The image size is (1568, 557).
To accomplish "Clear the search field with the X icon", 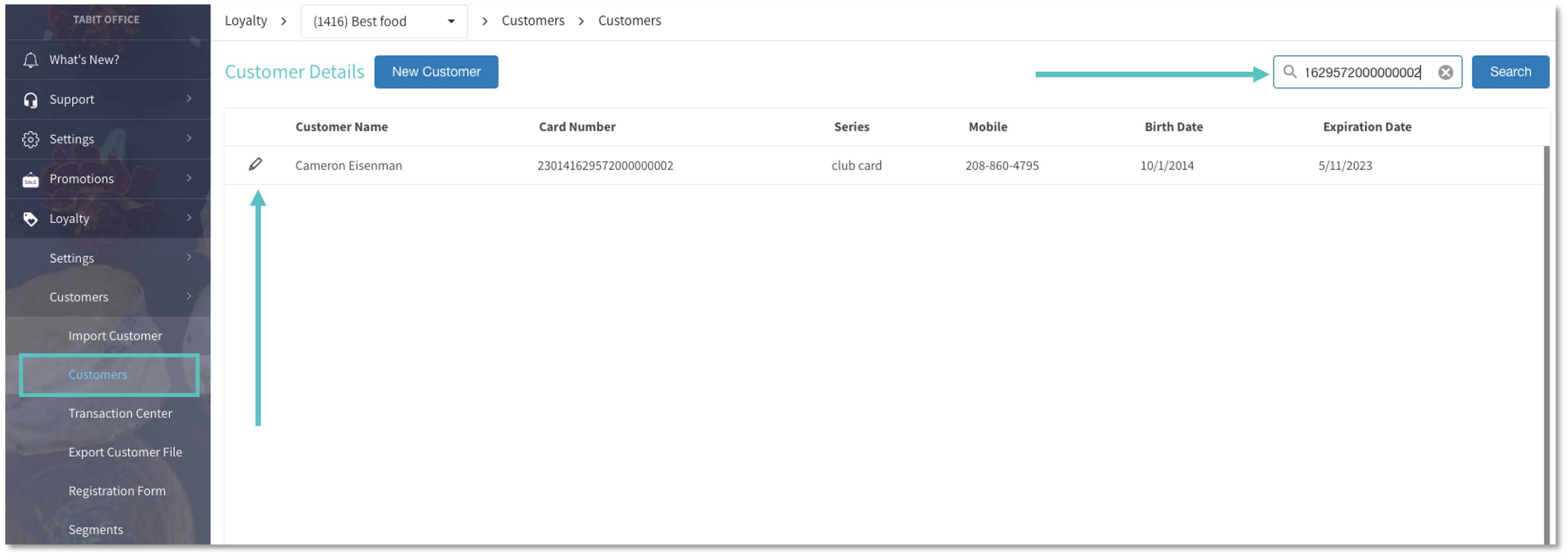I will [1446, 72].
